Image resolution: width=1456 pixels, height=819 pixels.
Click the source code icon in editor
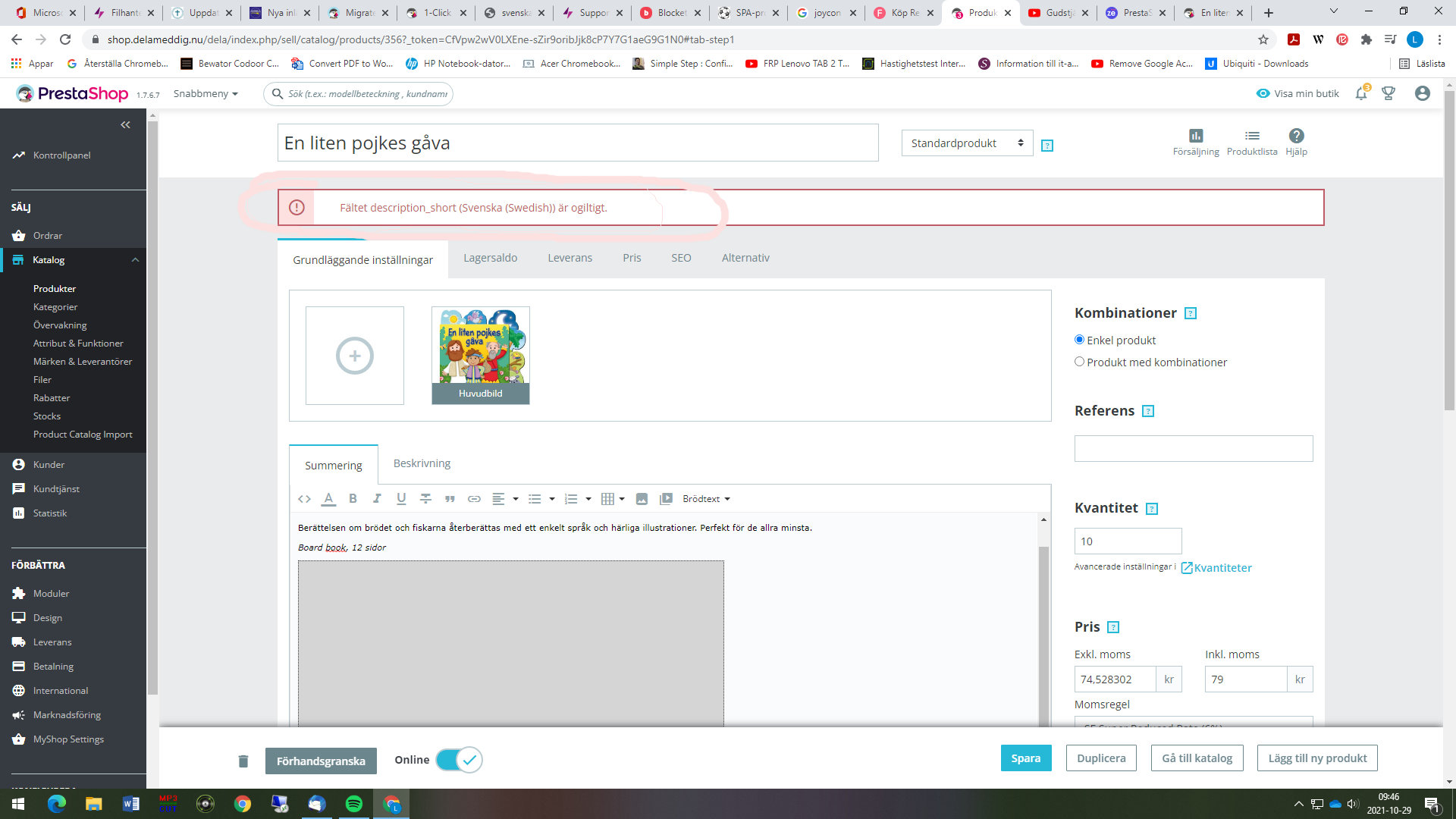(x=304, y=499)
